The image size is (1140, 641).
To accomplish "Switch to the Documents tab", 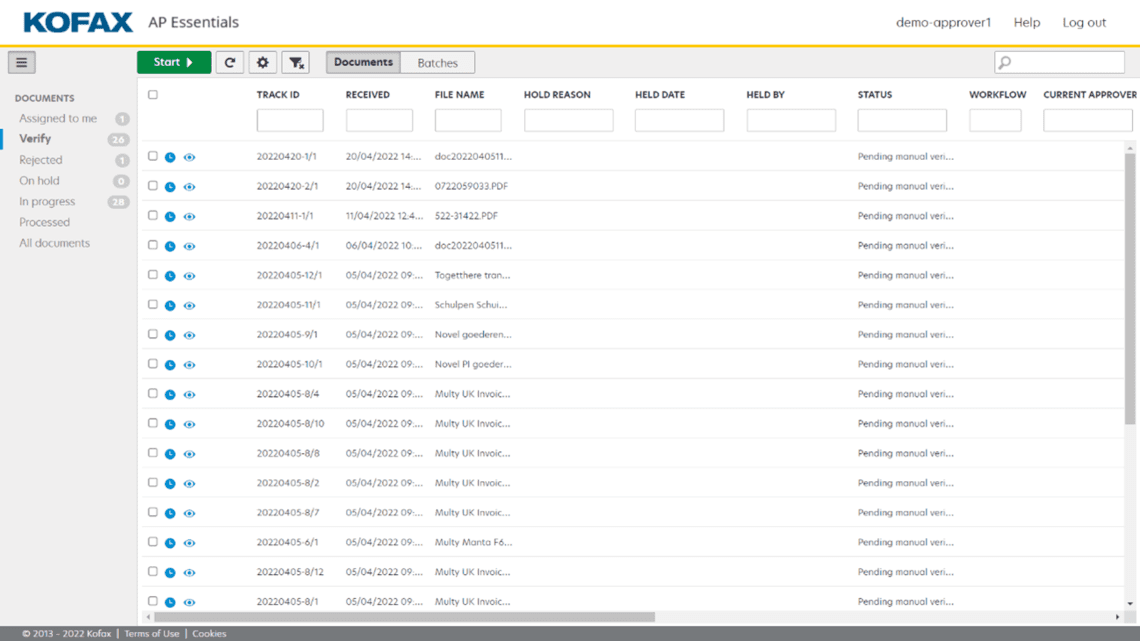I will click(363, 62).
